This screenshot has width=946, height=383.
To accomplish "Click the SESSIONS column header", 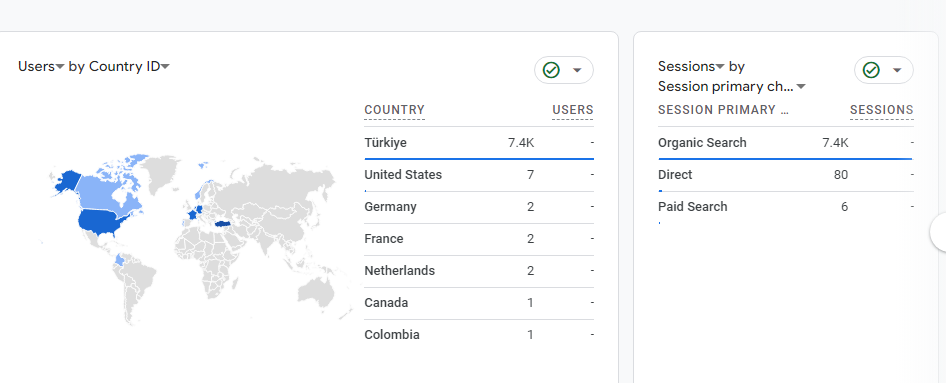I will pos(881,110).
